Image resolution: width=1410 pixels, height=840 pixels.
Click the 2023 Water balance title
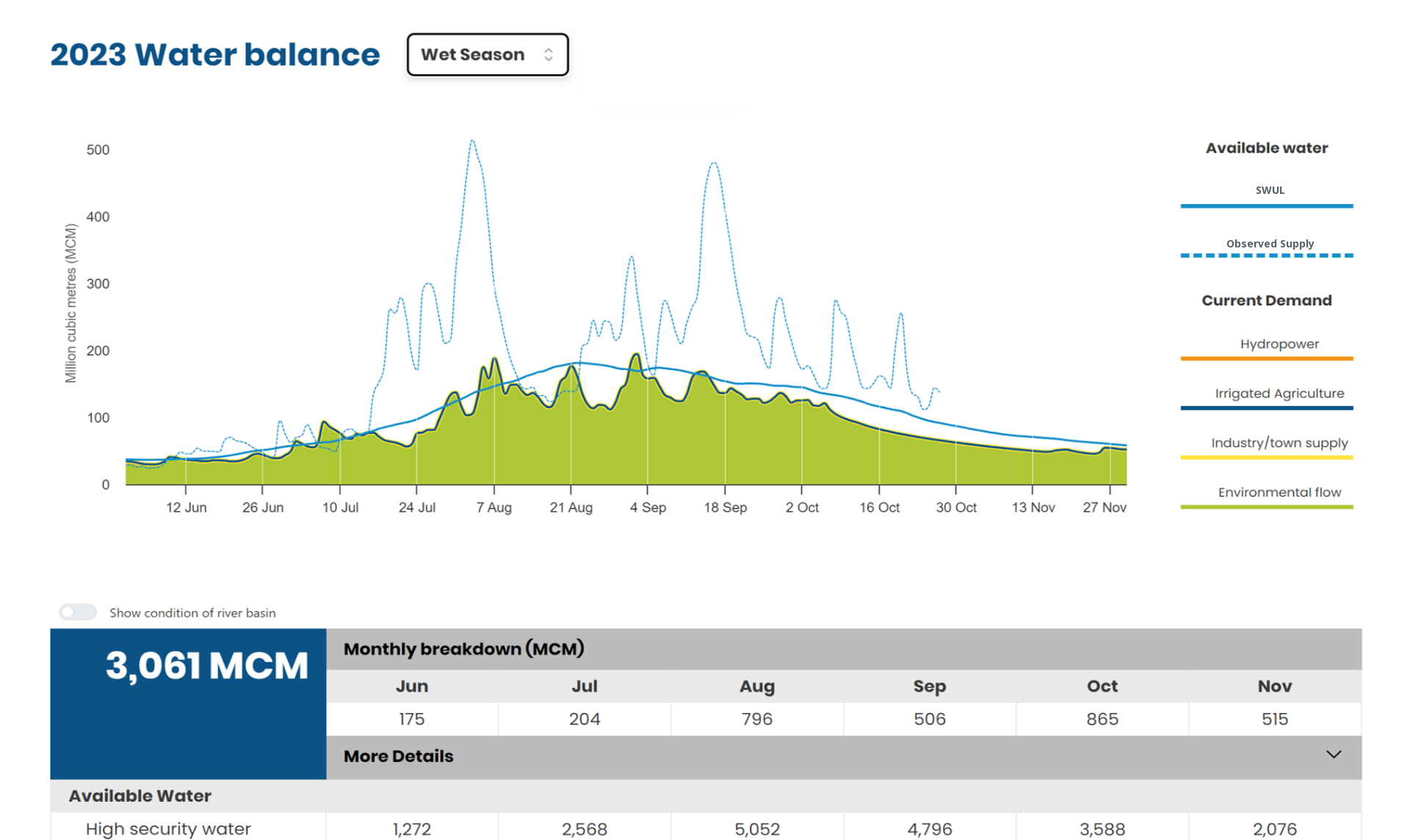click(215, 54)
